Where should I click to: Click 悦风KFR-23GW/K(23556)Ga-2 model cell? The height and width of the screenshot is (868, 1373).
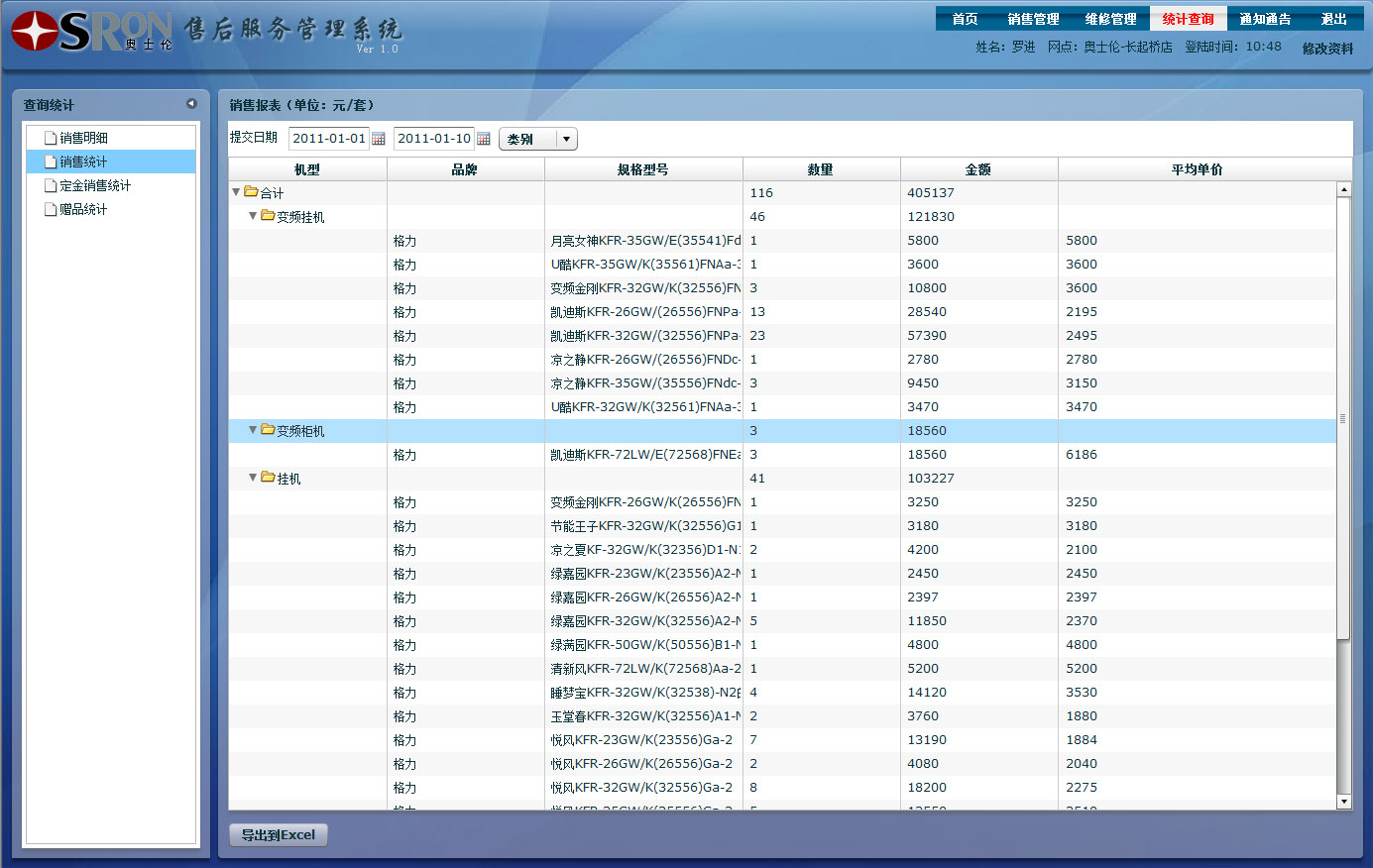tap(641, 740)
